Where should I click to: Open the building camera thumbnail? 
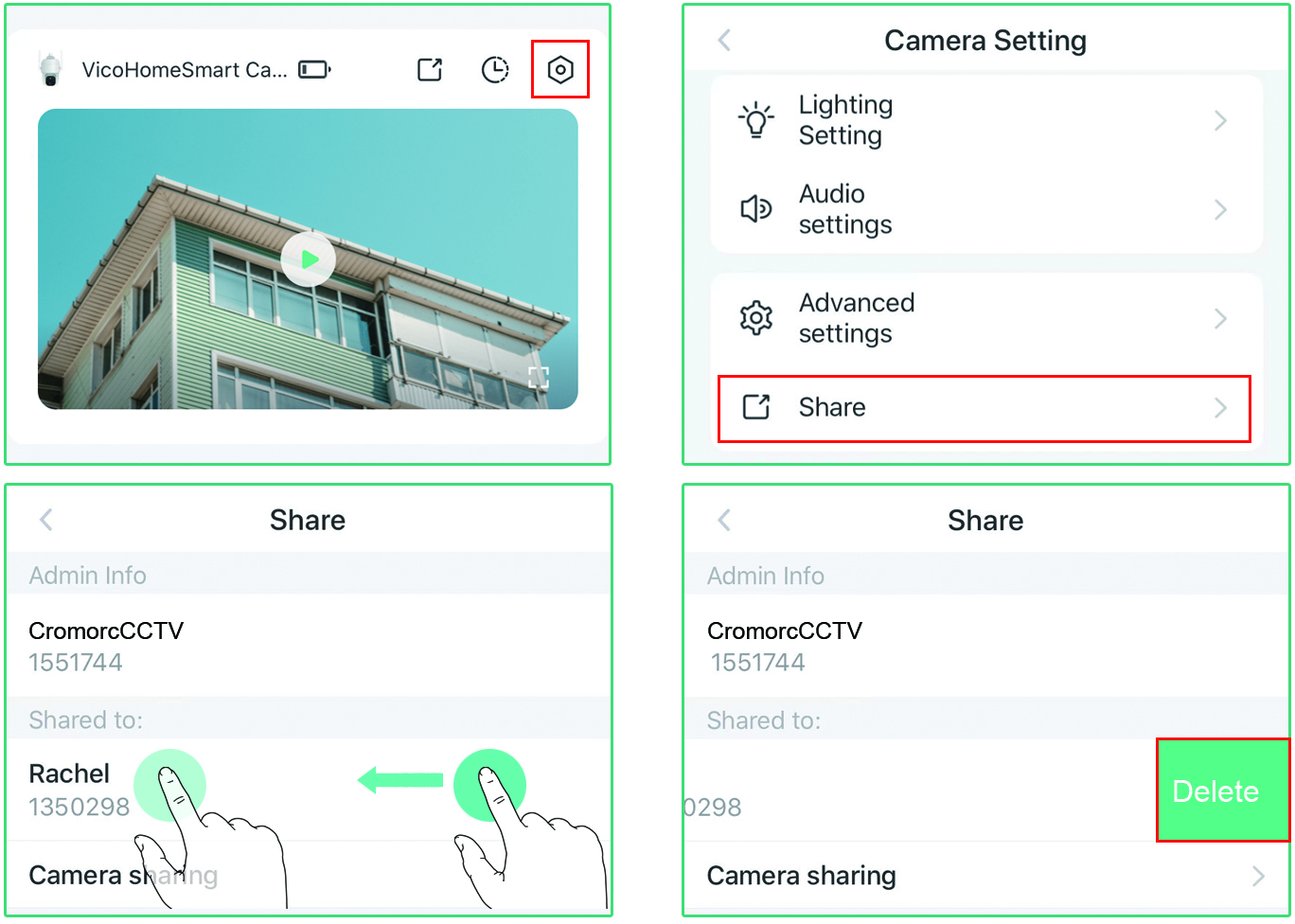tap(308, 258)
